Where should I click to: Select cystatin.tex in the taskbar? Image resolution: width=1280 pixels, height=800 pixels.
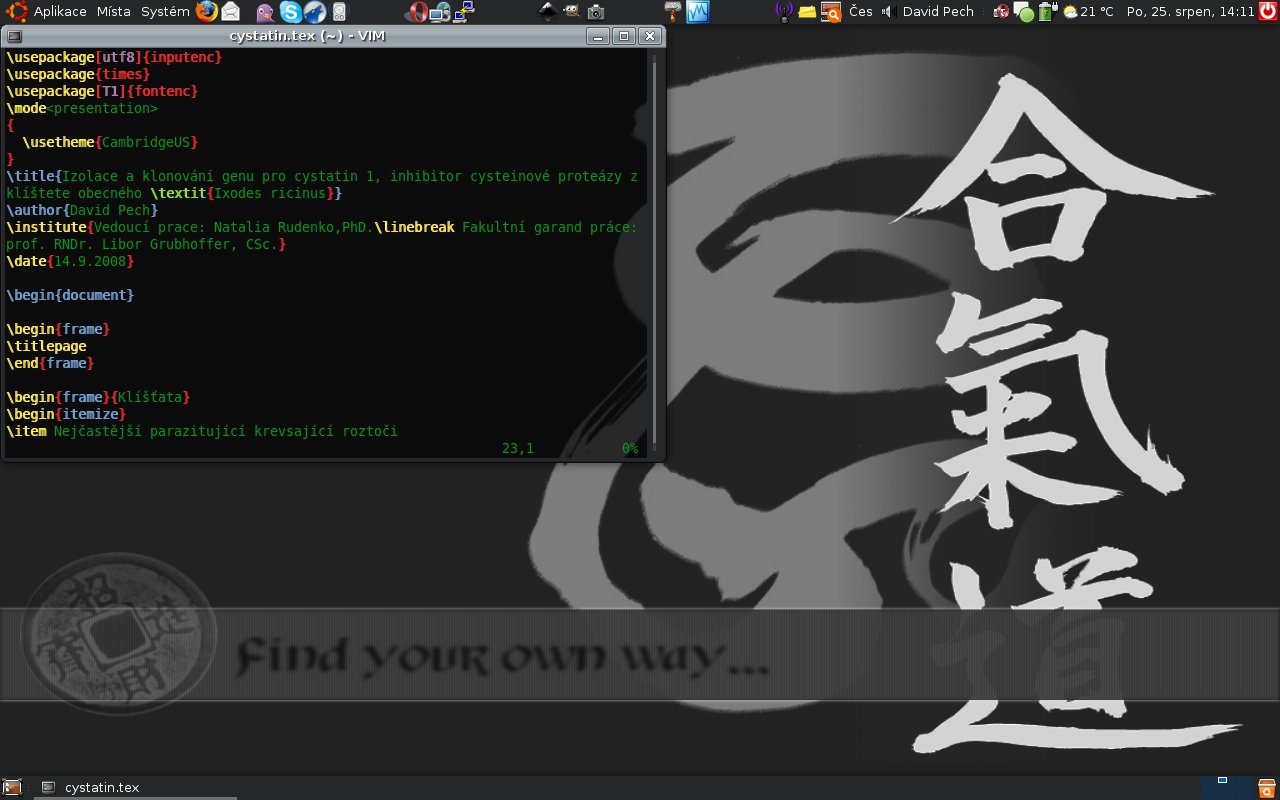pyautogui.click(x=137, y=788)
